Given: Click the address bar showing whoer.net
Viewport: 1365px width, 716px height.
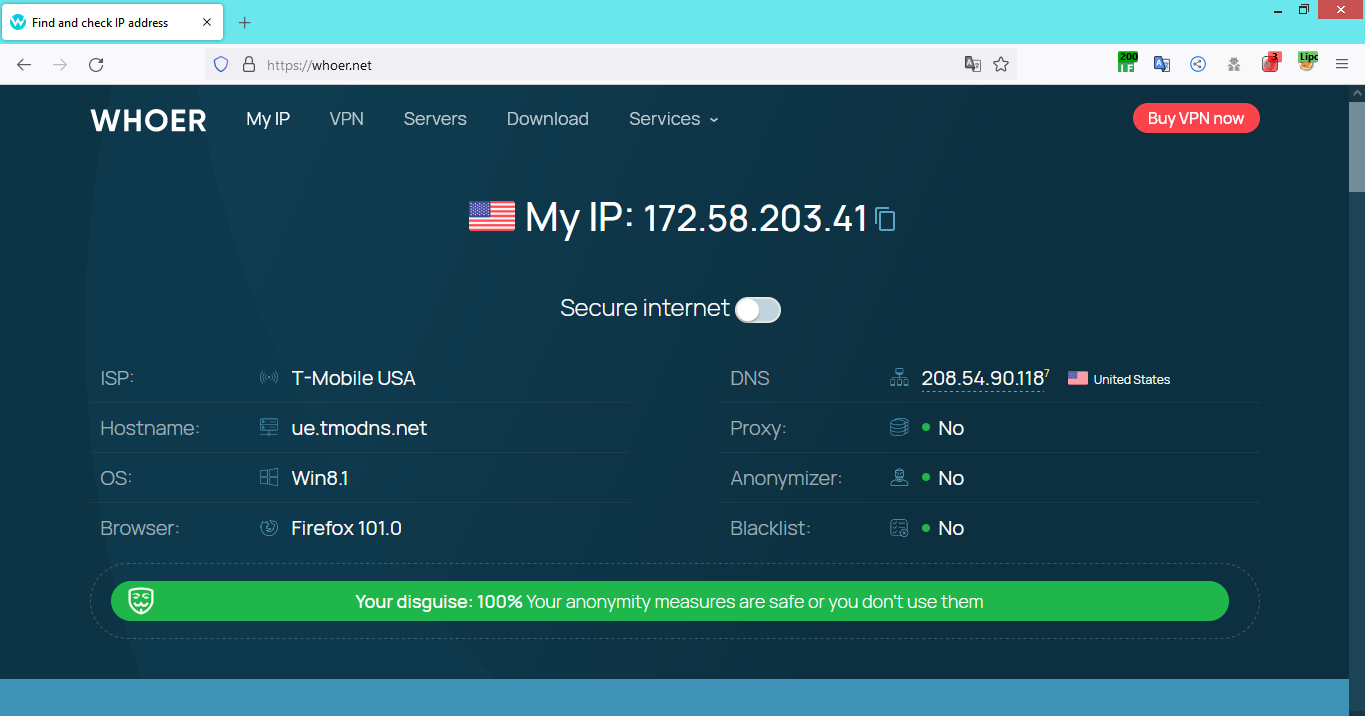Looking at the screenshot, I should (610, 65).
